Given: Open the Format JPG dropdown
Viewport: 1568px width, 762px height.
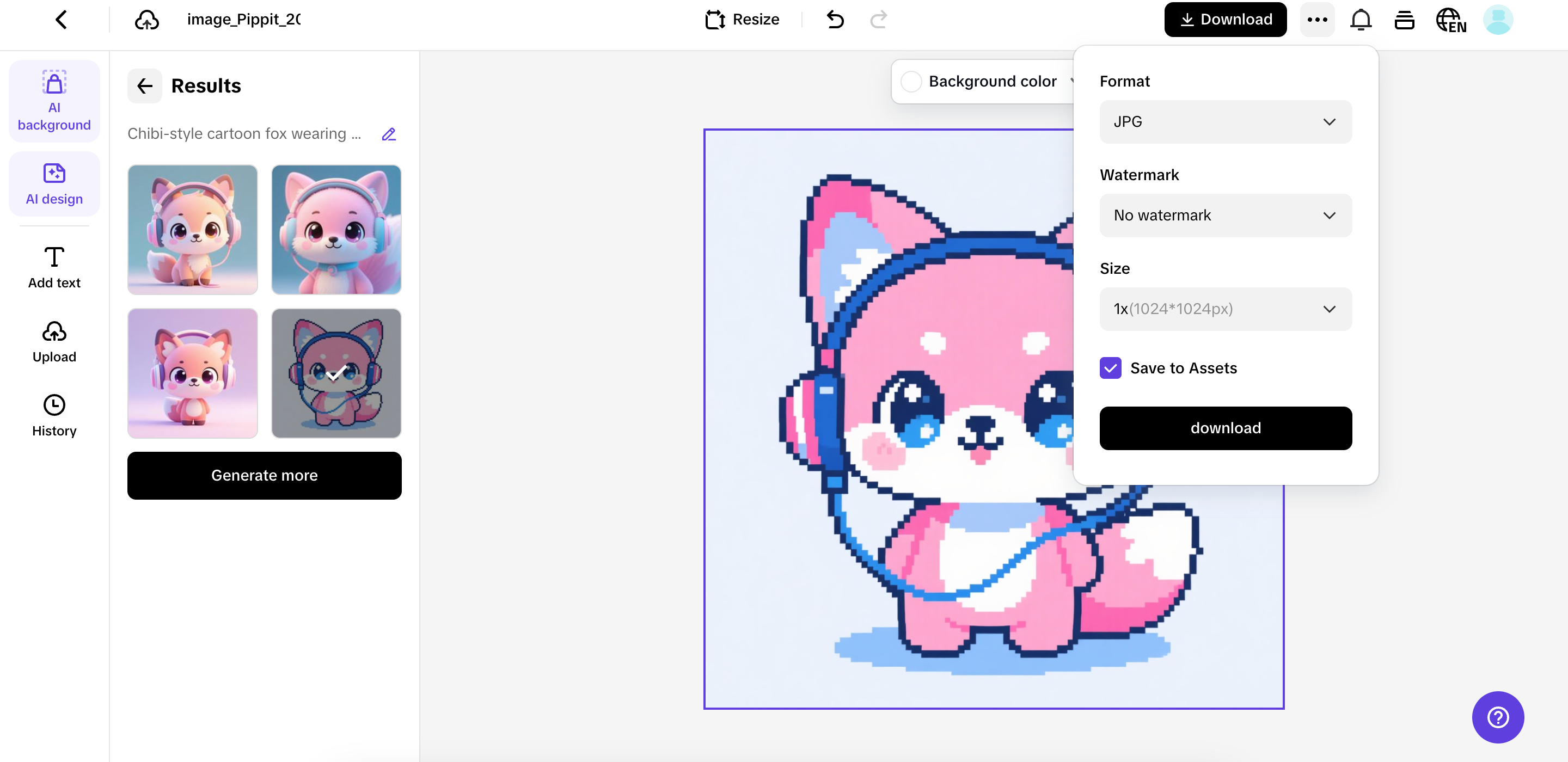Looking at the screenshot, I should [x=1226, y=122].
